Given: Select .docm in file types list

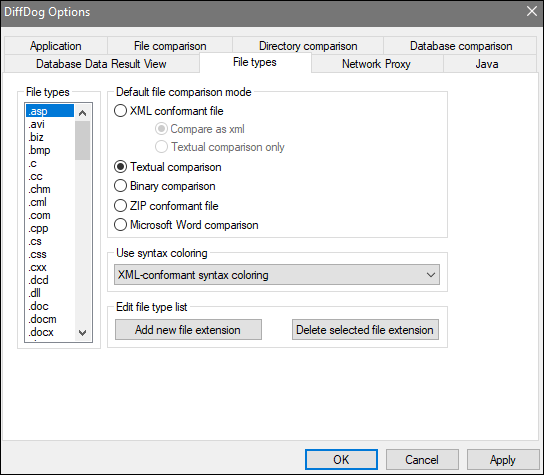Looking at the screenshot, I should coord(50,319).
